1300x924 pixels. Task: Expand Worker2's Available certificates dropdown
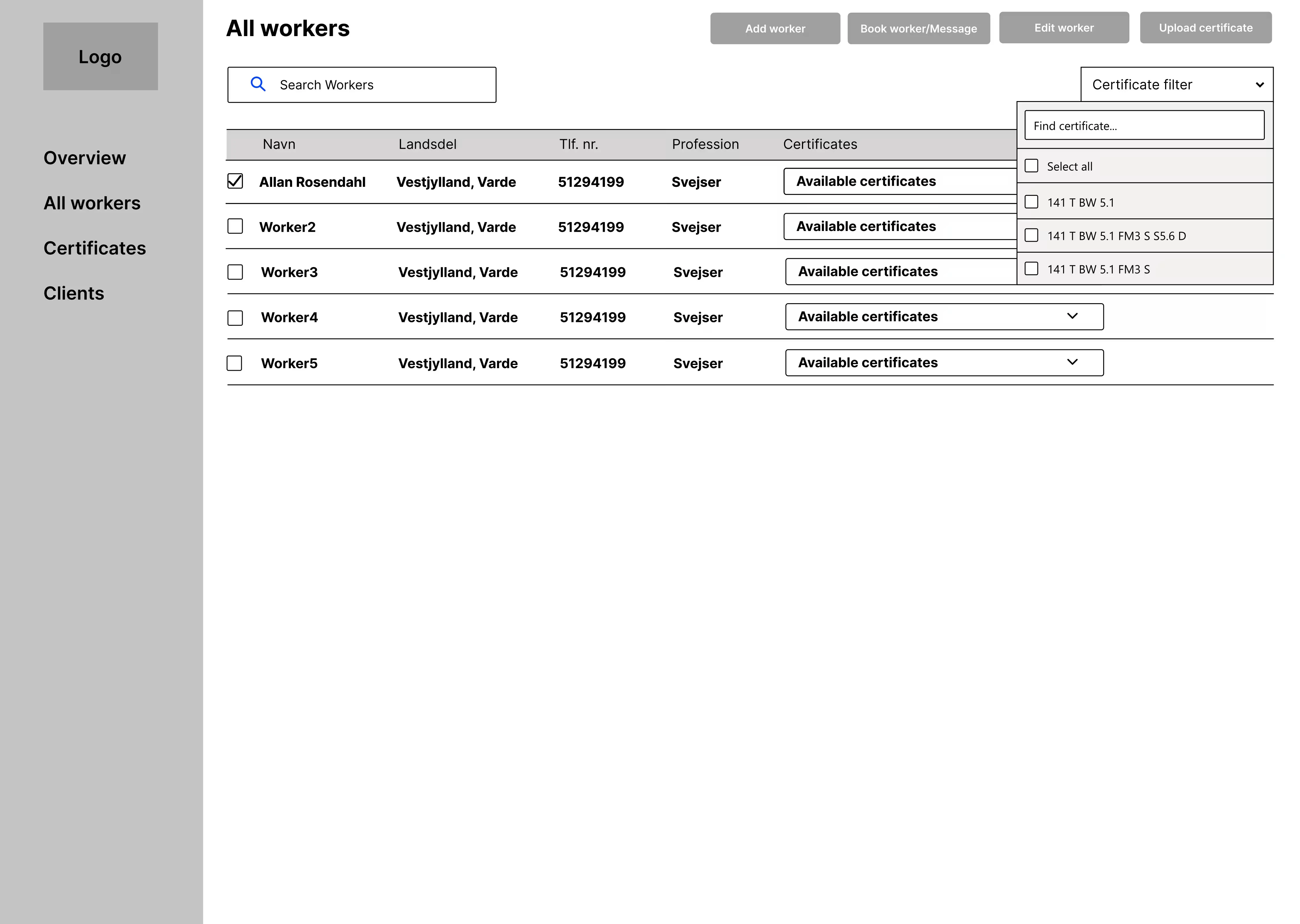coord(899,226)
